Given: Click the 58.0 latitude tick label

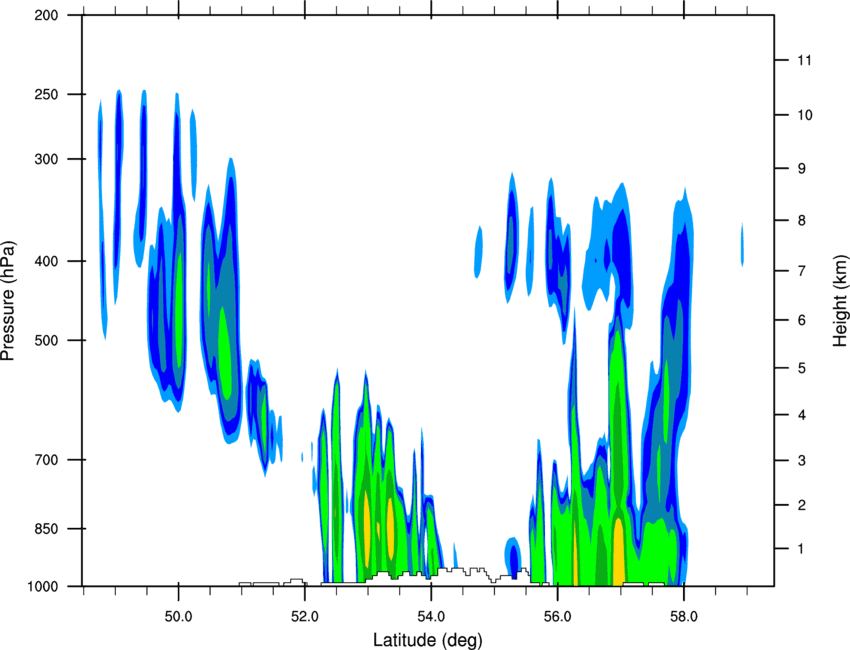Looking at the screenshot, I should (x=684, y=617).
